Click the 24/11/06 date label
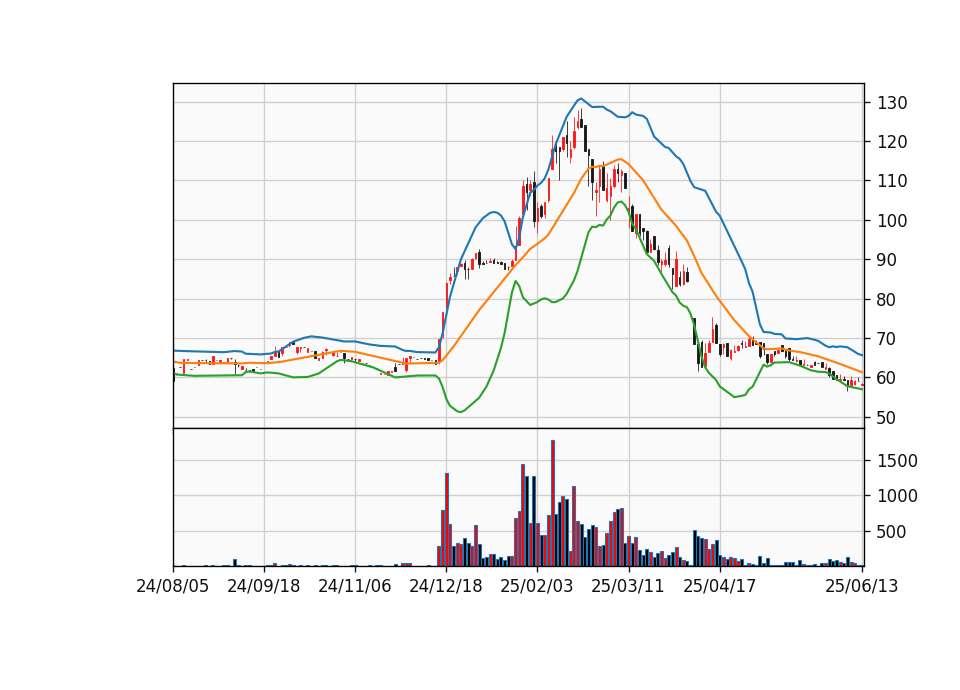The height and width of the screenshot is (690, 960). (x=354, y=586)
